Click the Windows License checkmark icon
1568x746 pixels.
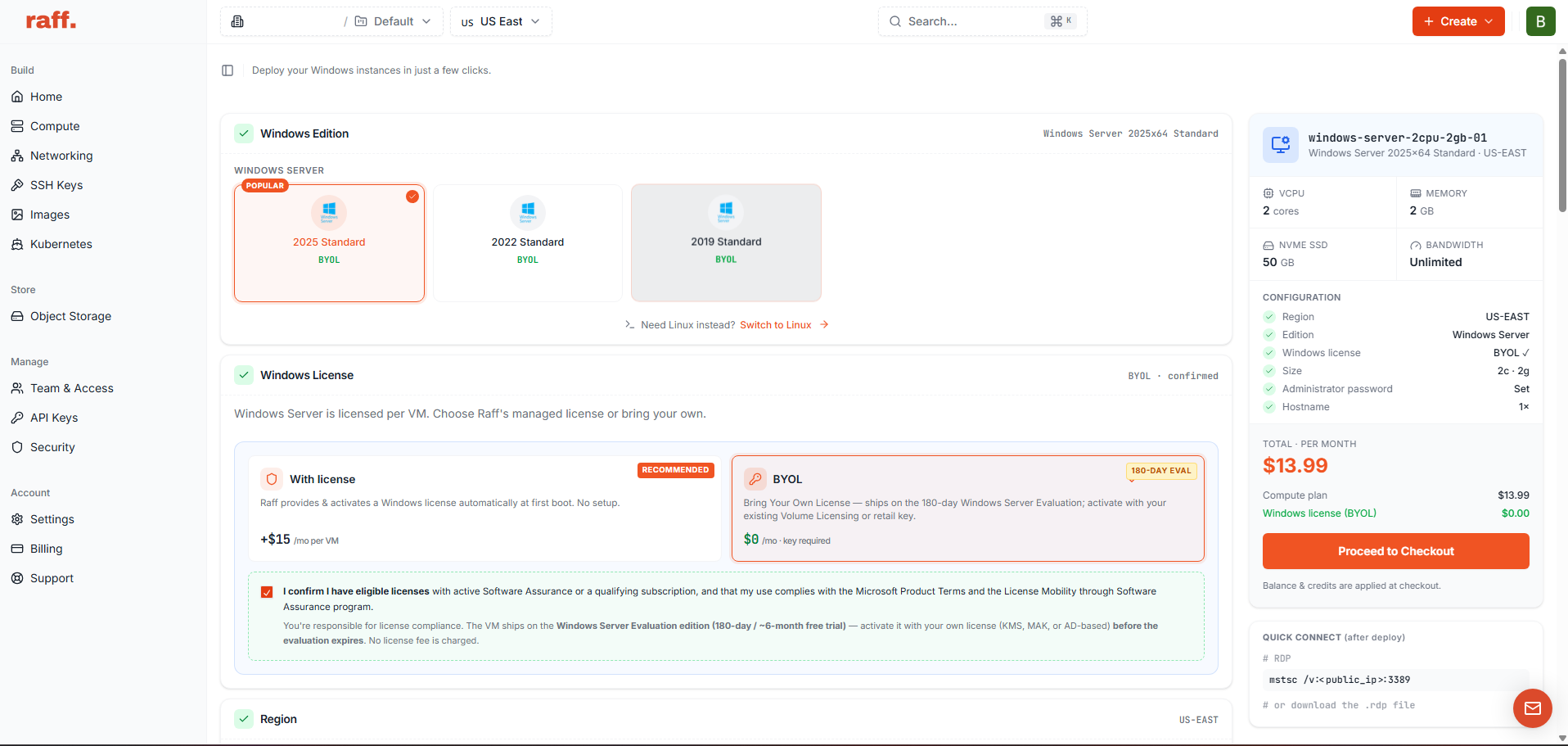[x=244, y=375]
